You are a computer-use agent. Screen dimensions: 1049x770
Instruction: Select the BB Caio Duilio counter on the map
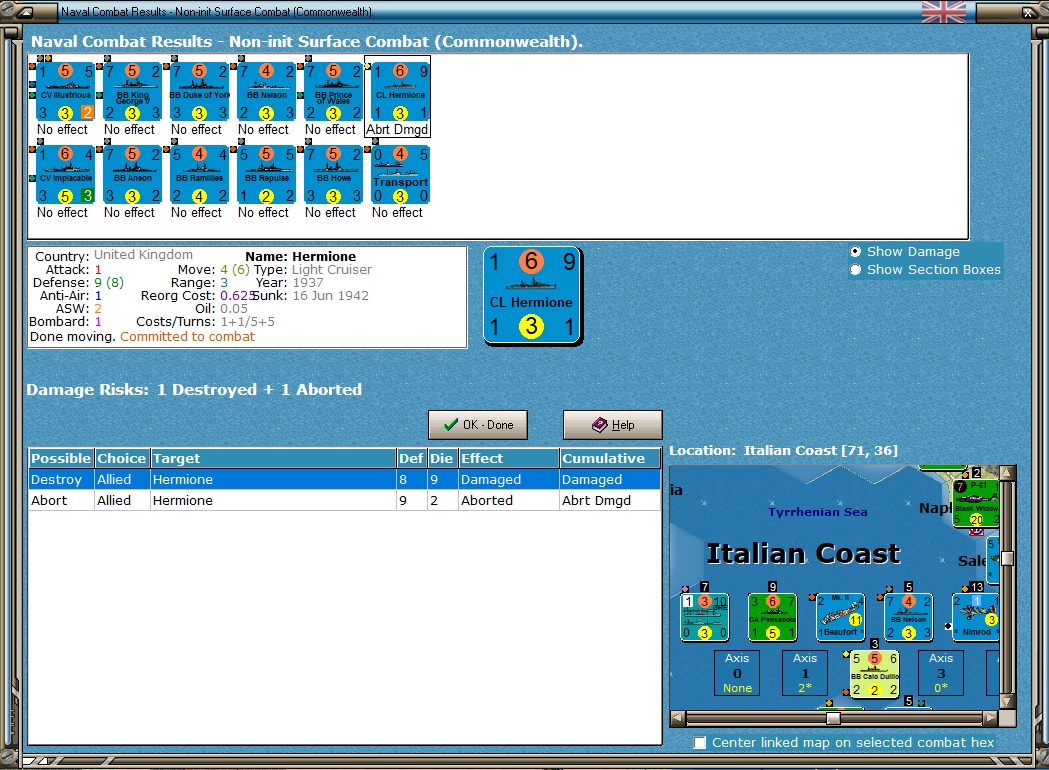[874, 674]
